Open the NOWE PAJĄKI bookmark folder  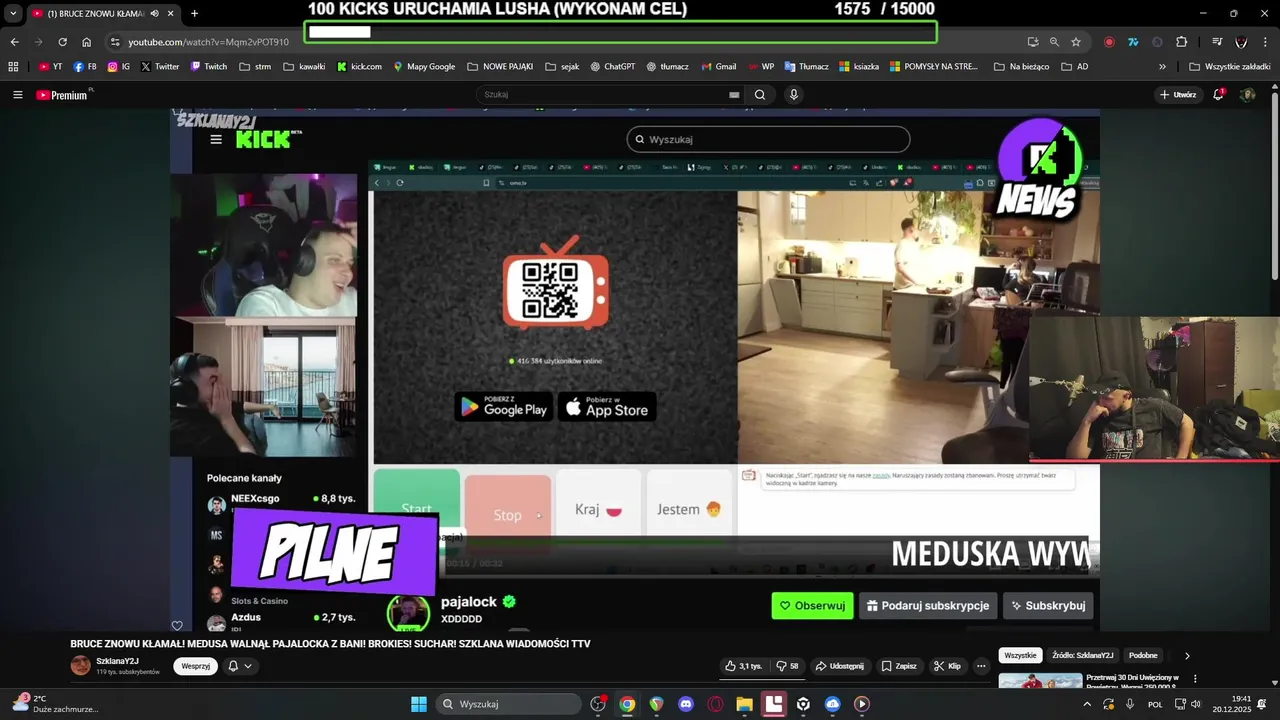click(500, 67)
